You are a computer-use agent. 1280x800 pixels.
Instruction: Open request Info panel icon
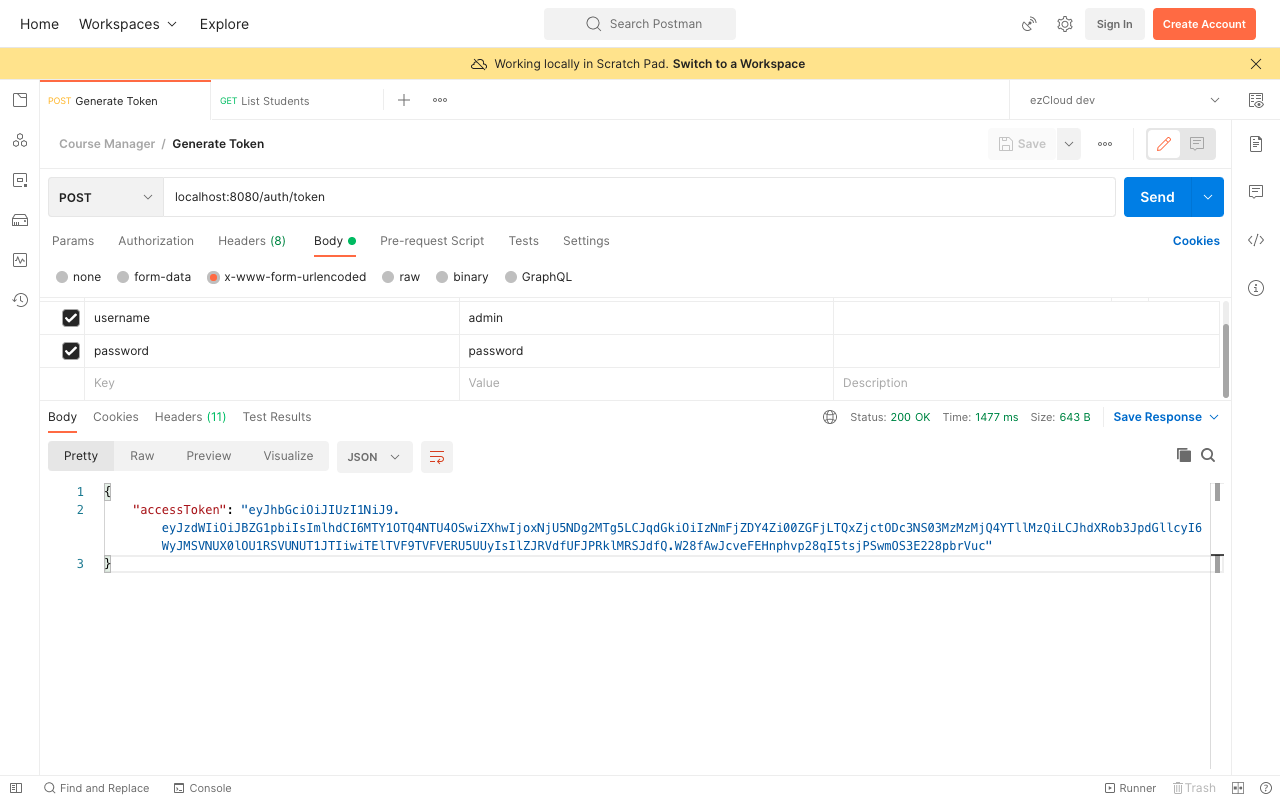pos(1256,288)
